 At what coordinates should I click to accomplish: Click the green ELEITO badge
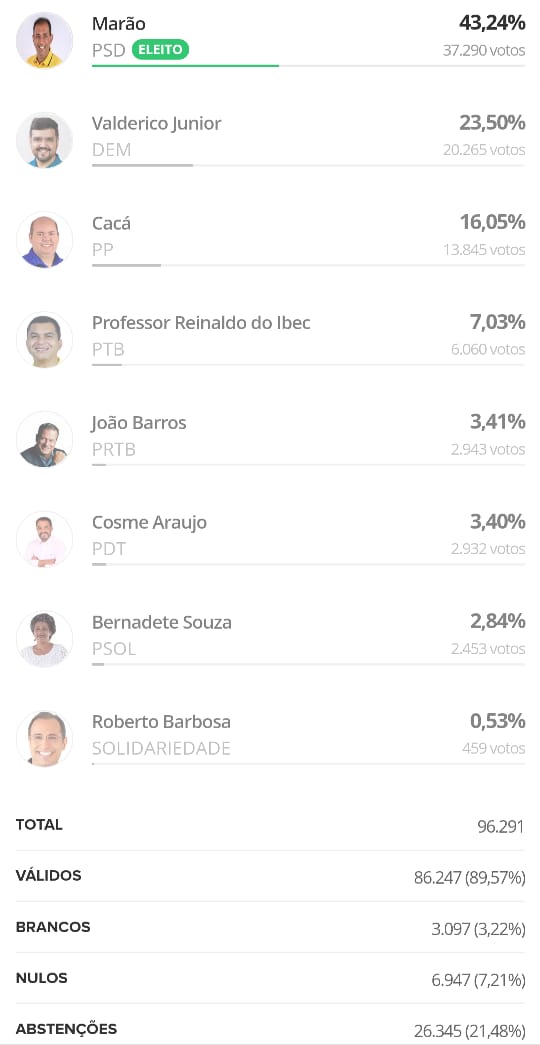[161, 50]
